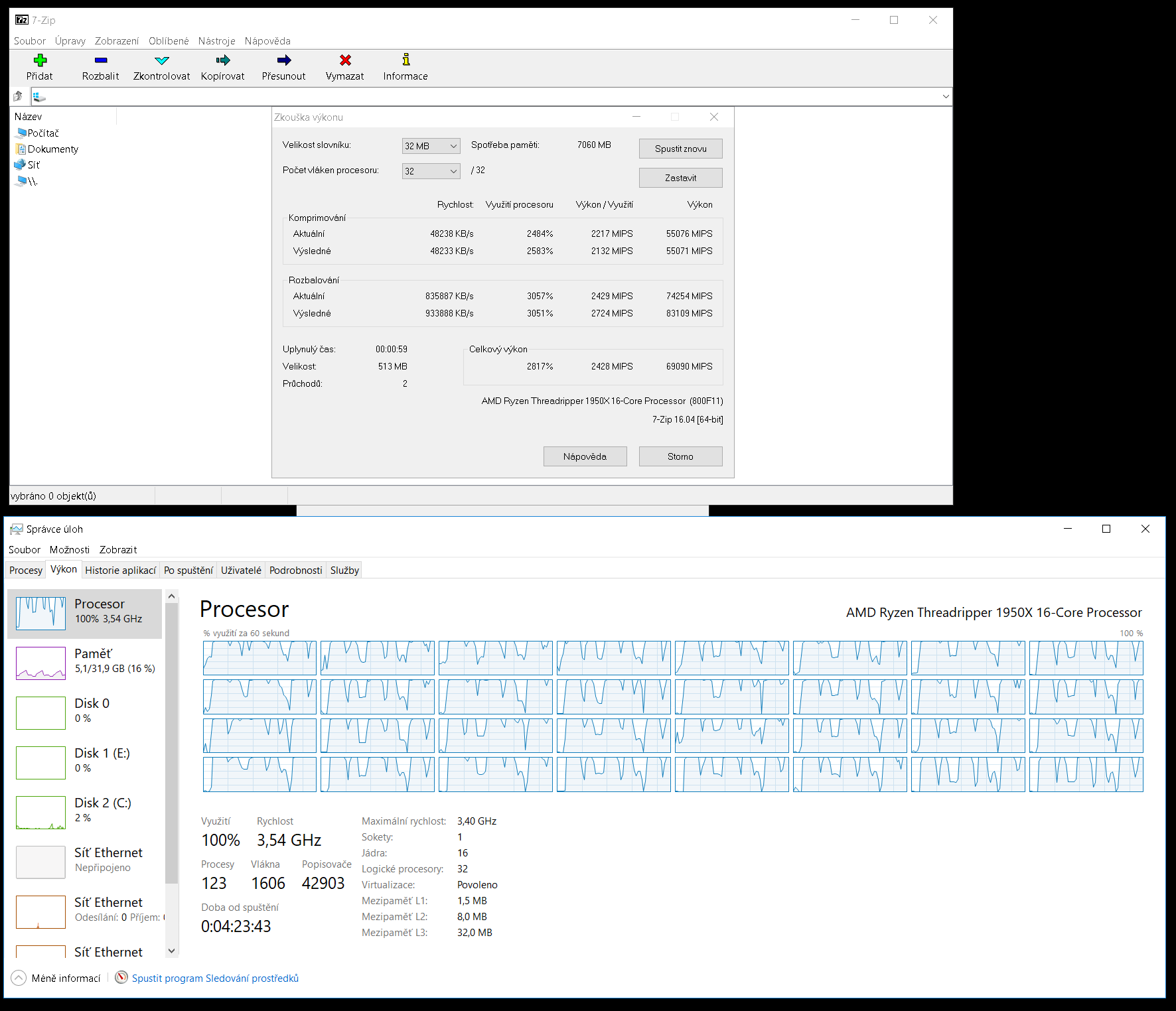Click the Zkontrolovat test icon

click(161, 60)
